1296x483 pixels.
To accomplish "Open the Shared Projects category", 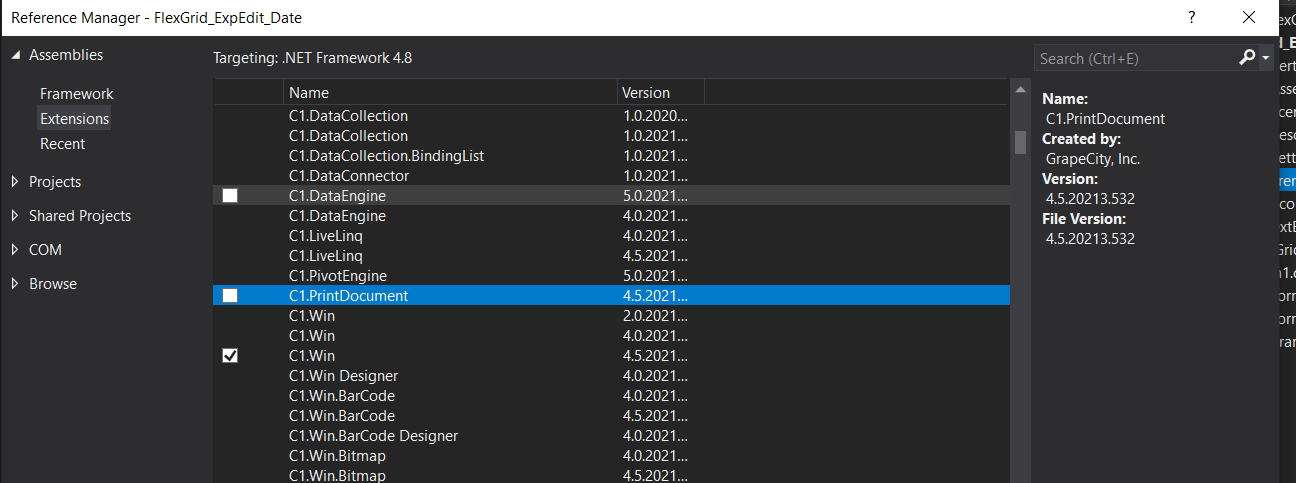I will pyautogui.click(x=80, y=216).
